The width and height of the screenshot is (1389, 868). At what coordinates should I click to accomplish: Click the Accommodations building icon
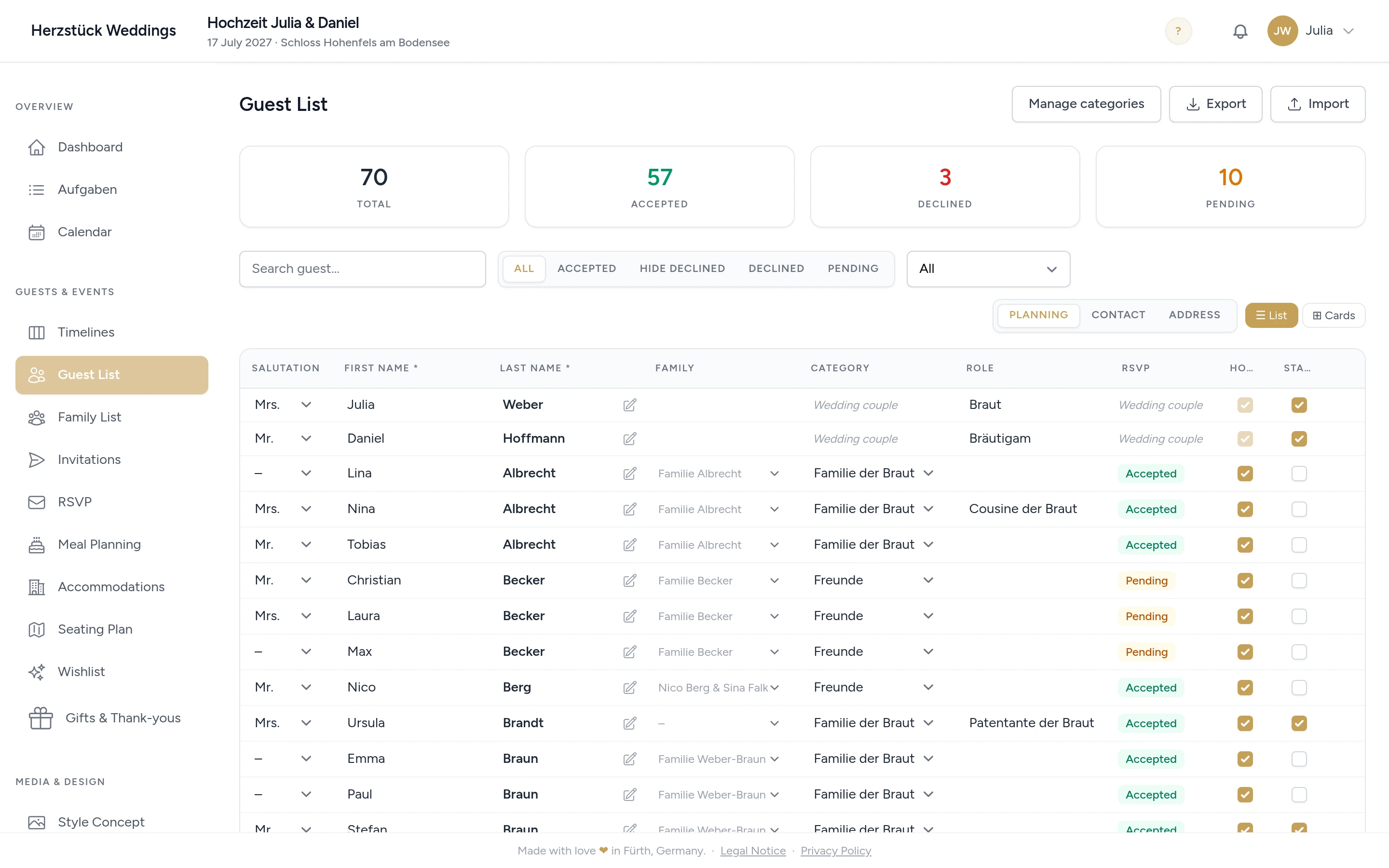pyautogui.click(x=37, y=587)
